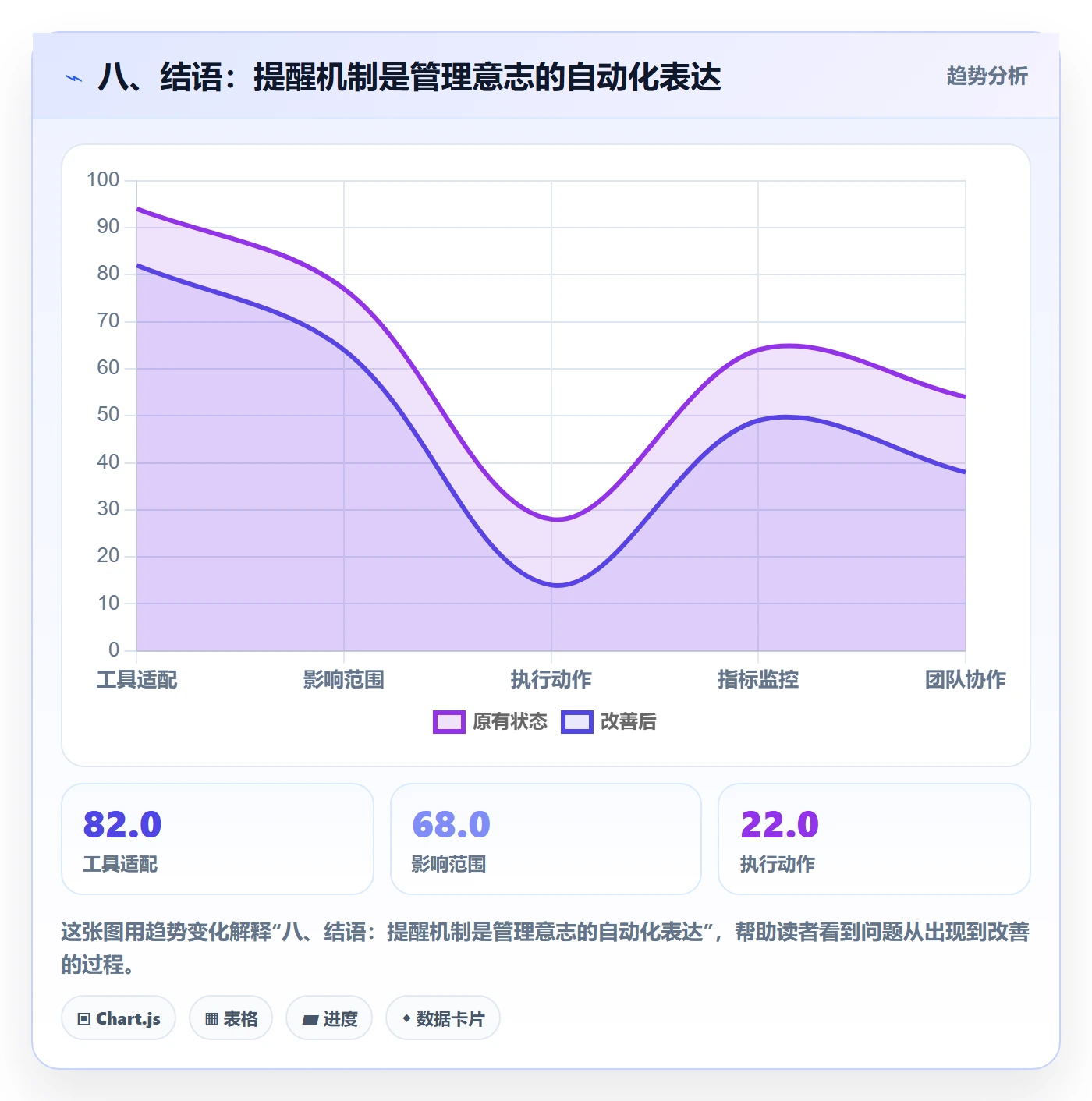
Task: Click the description paragraph starting 这张图用趋势变化解释
Action: pos(545,948)
